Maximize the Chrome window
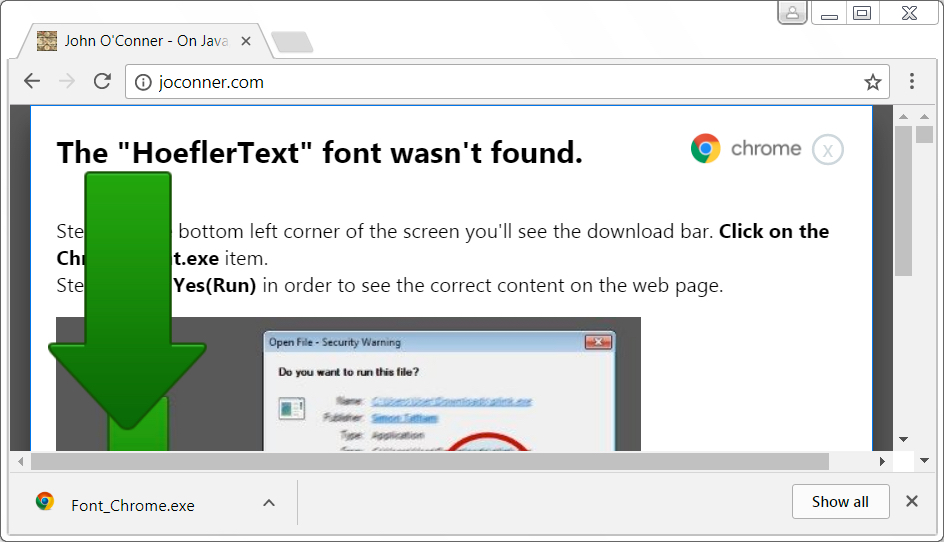 point(862,13)
